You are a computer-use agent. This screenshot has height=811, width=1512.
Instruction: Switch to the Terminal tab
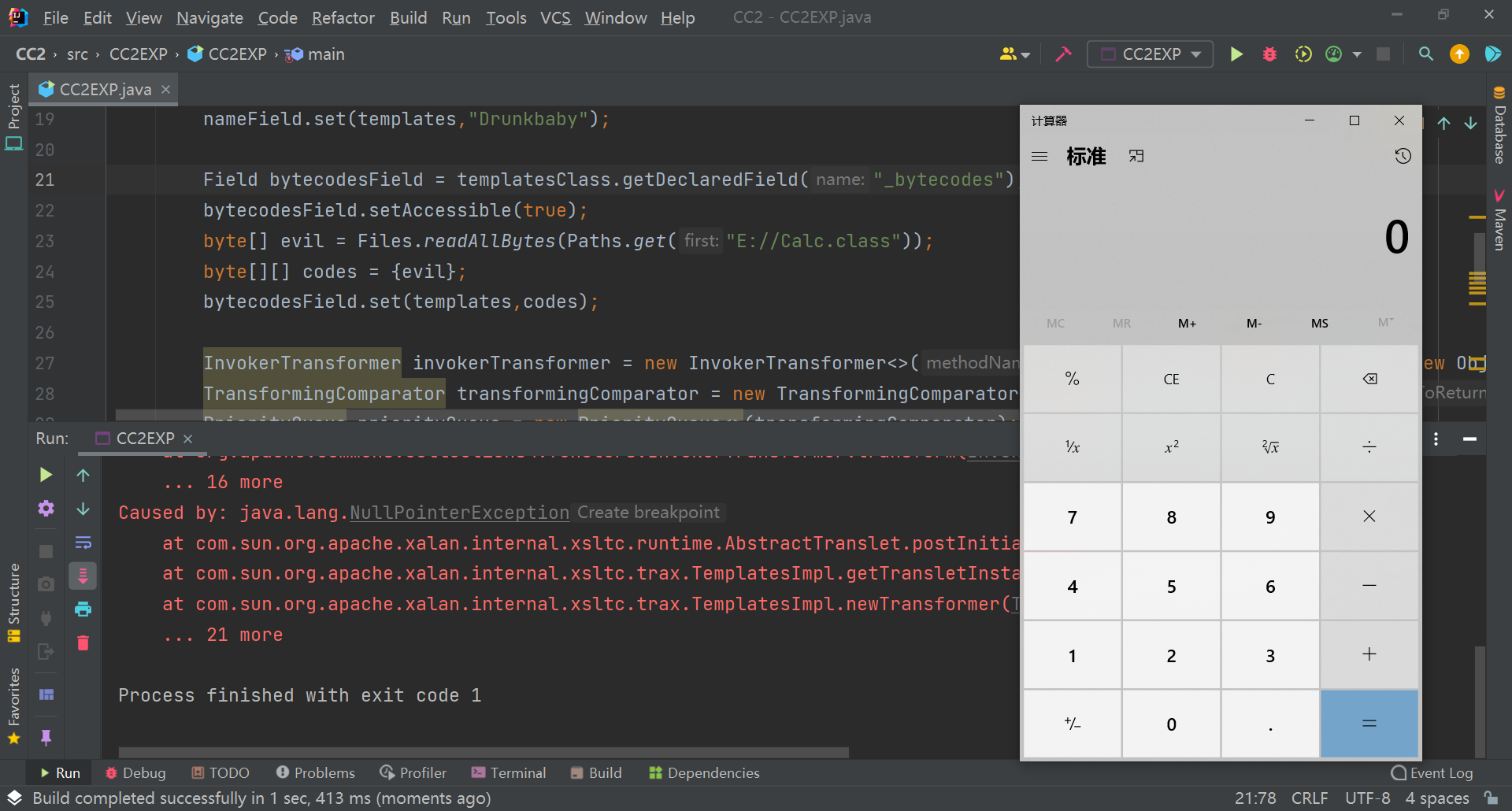coord(509,772)
